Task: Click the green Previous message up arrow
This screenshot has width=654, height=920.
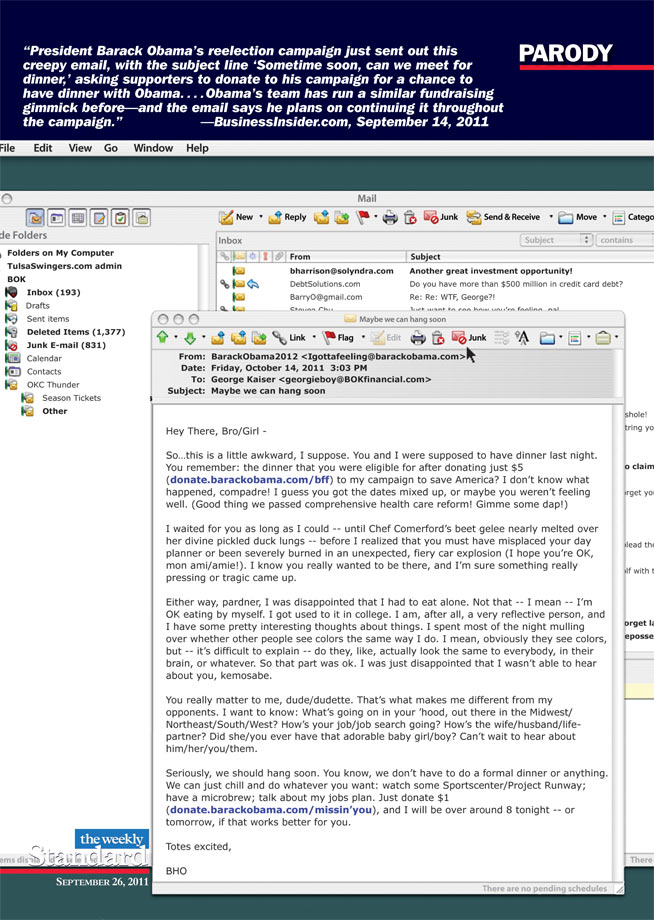Action: click(x=163, y=338)
